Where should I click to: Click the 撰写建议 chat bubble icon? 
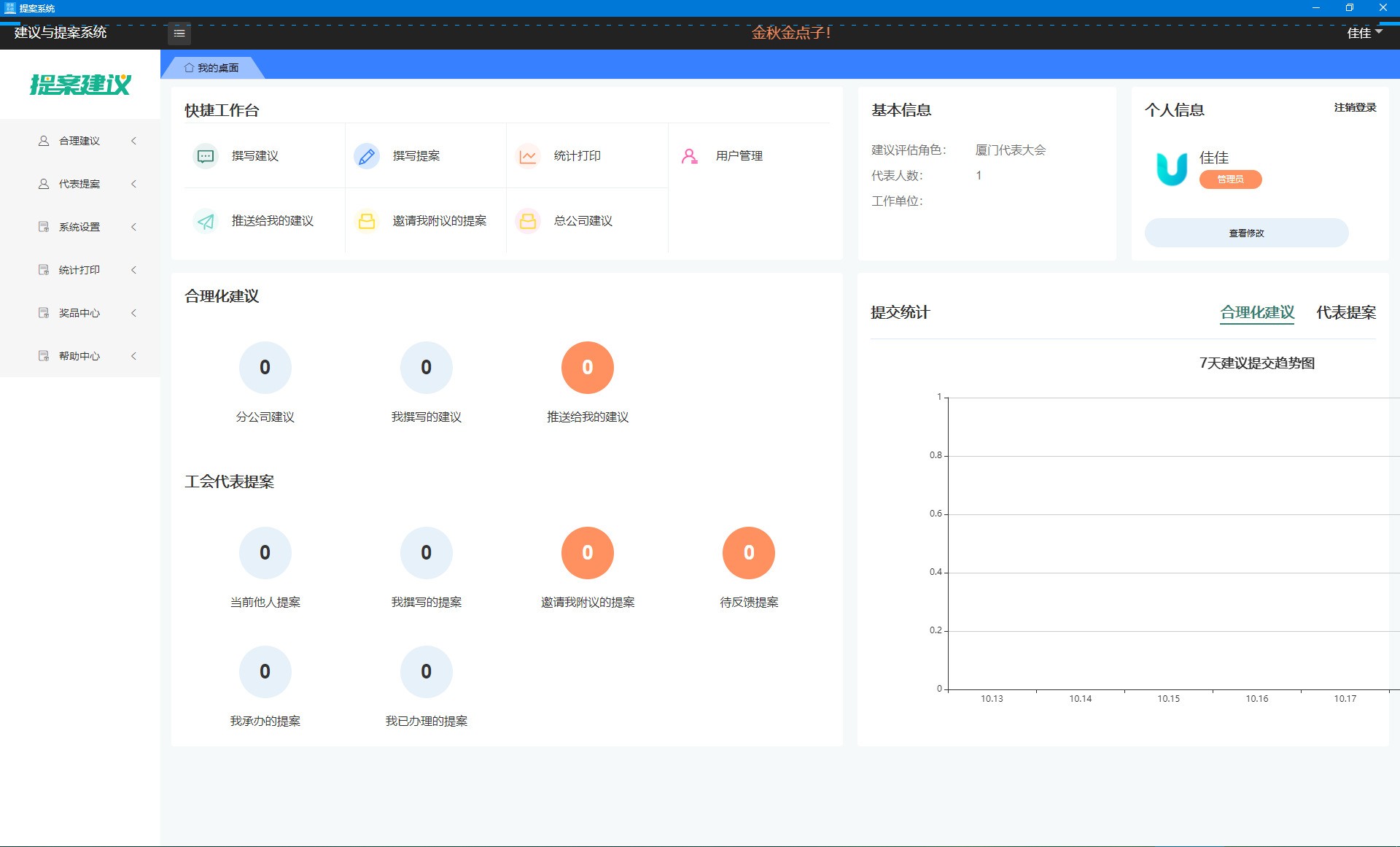point(206,156)
